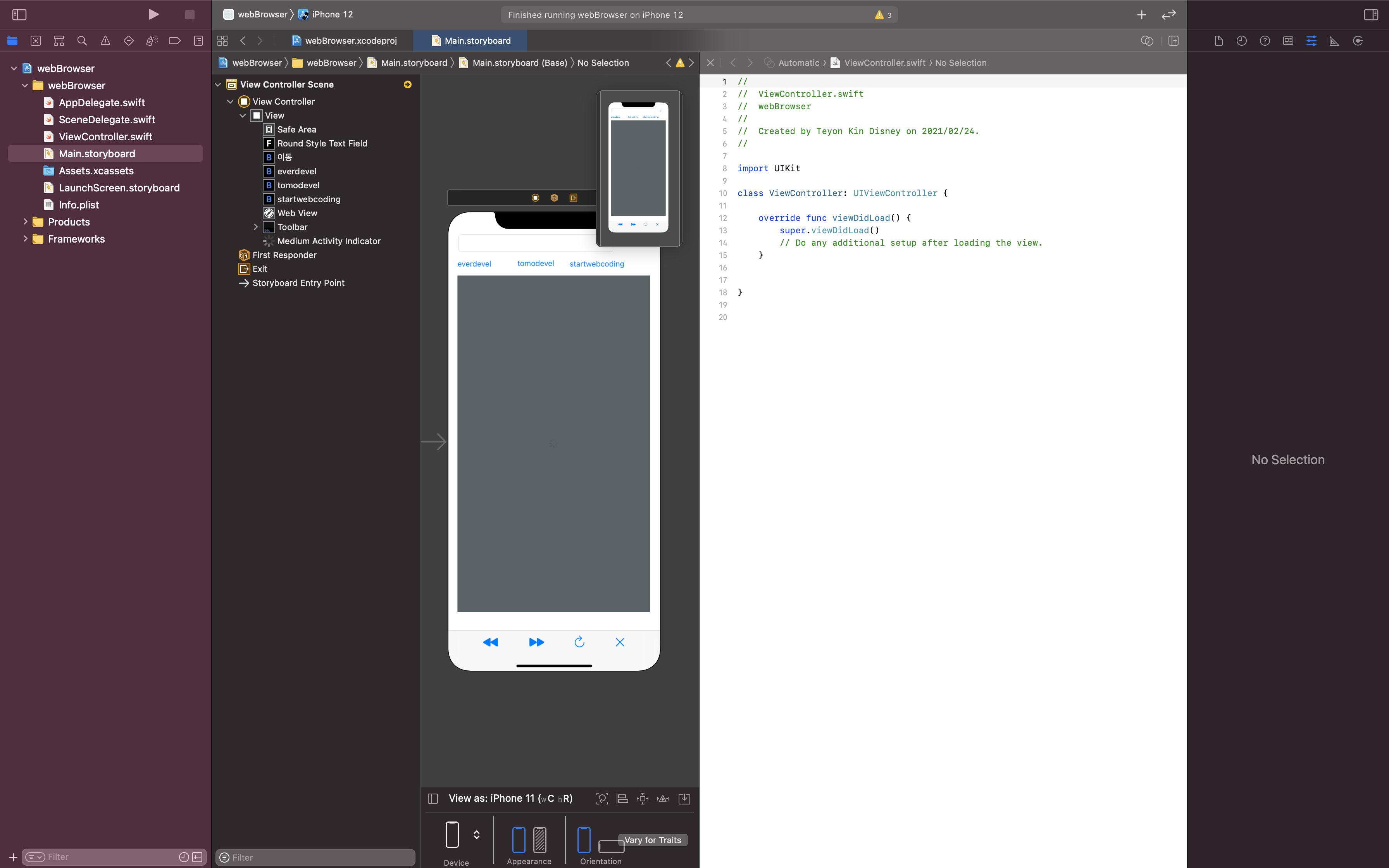Click the startwebcoding button element

point(596,264)
